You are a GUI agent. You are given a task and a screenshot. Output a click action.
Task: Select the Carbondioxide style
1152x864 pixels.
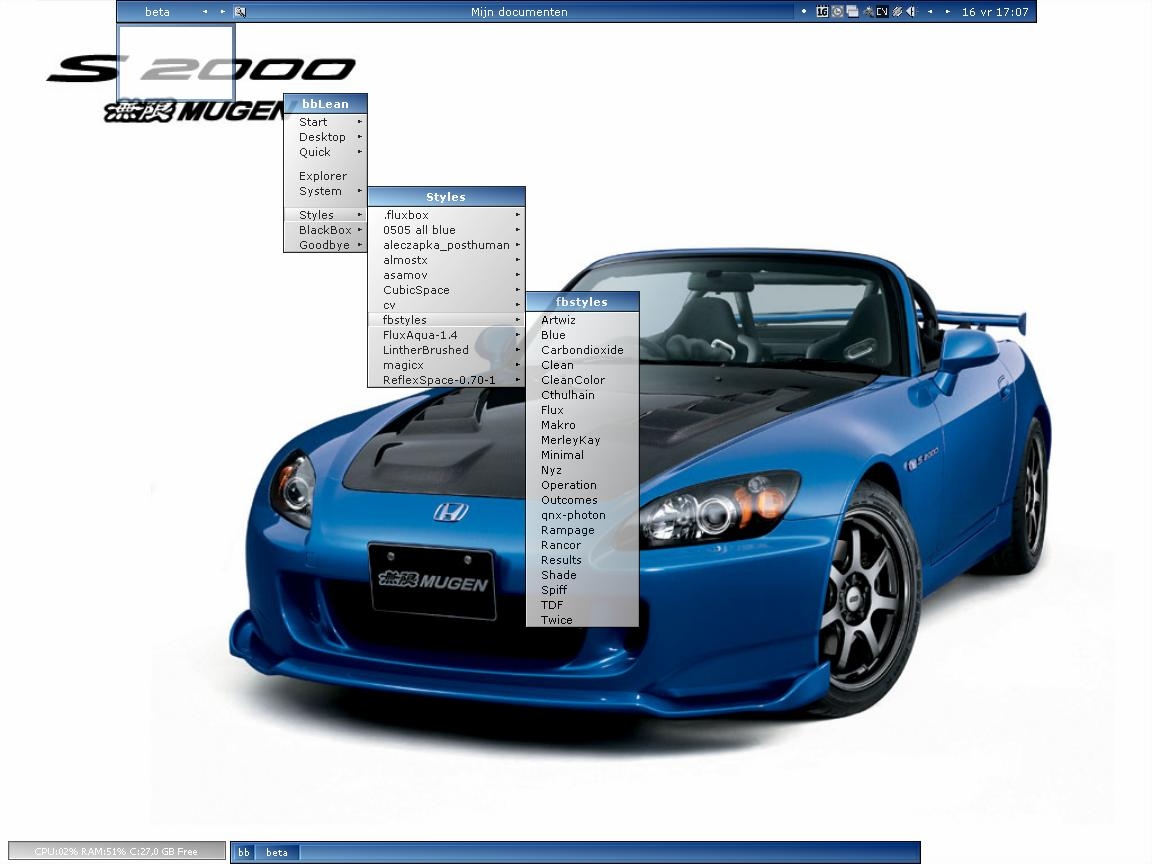582,350
